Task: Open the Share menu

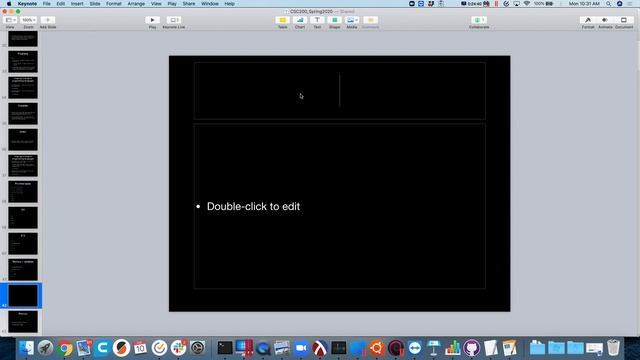Action: [x=189, y=4]
